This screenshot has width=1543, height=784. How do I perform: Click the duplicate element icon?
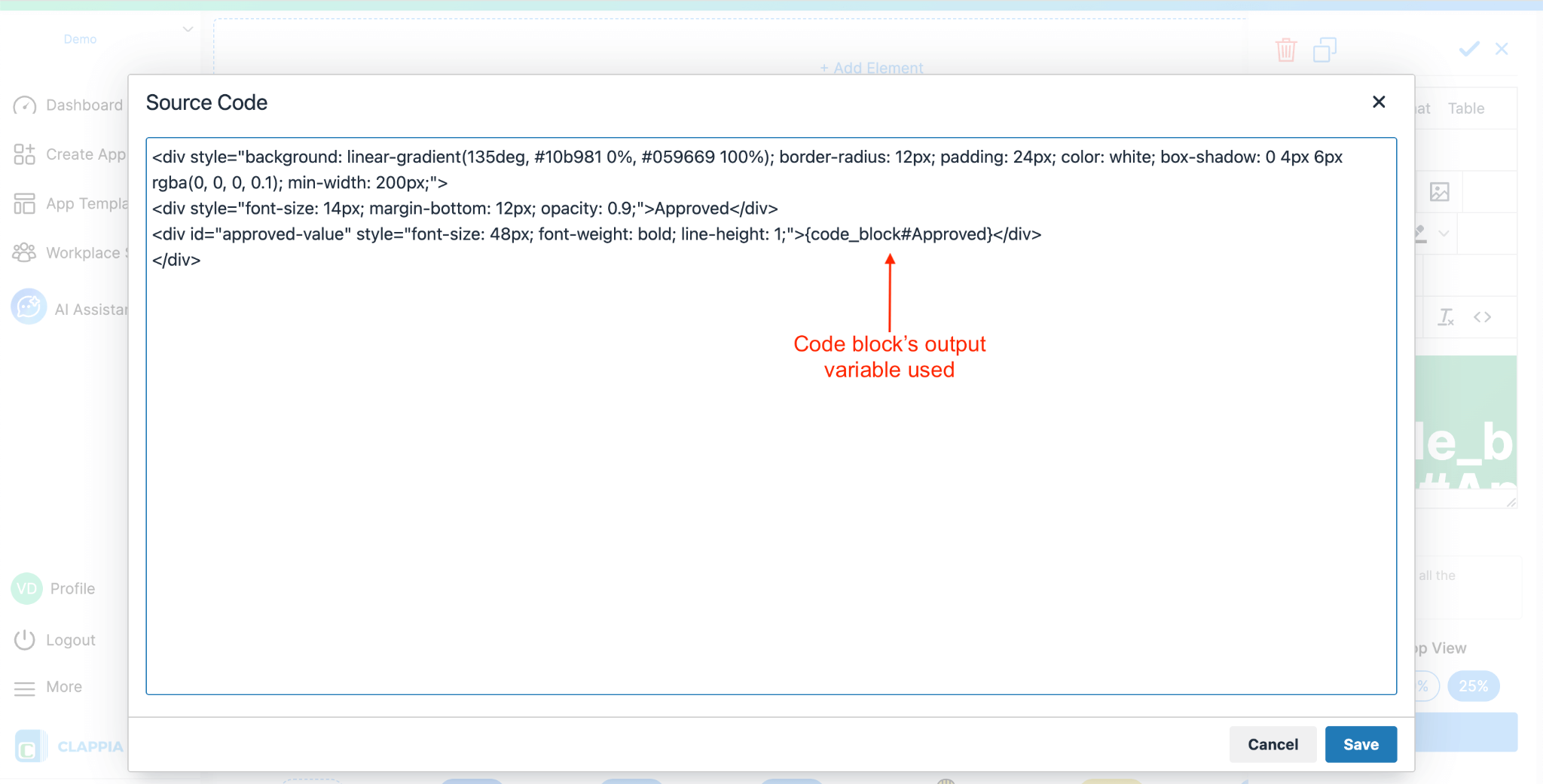[x=1325, y=50]
